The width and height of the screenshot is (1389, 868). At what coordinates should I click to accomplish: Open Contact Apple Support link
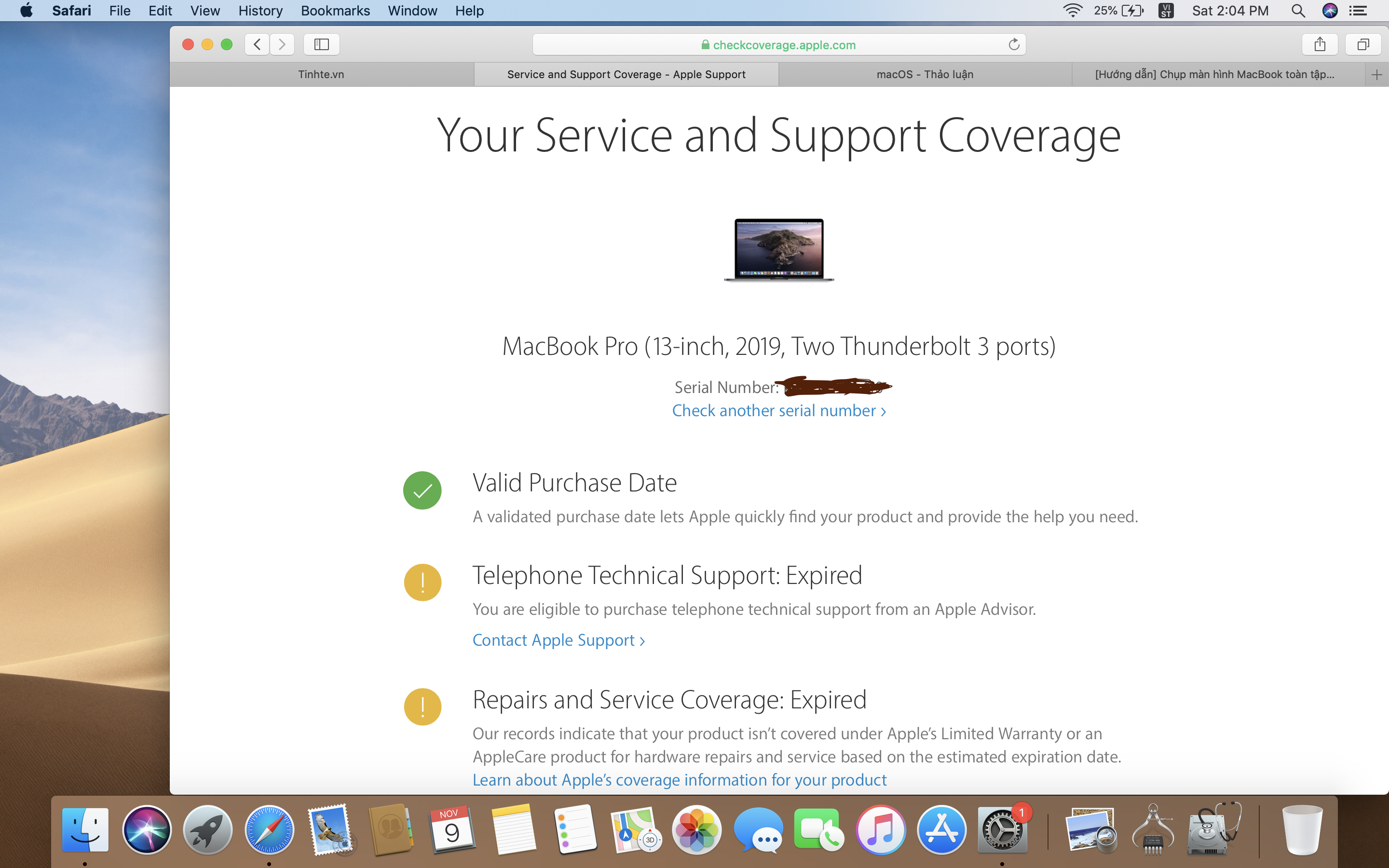click(x=558, y=640)
